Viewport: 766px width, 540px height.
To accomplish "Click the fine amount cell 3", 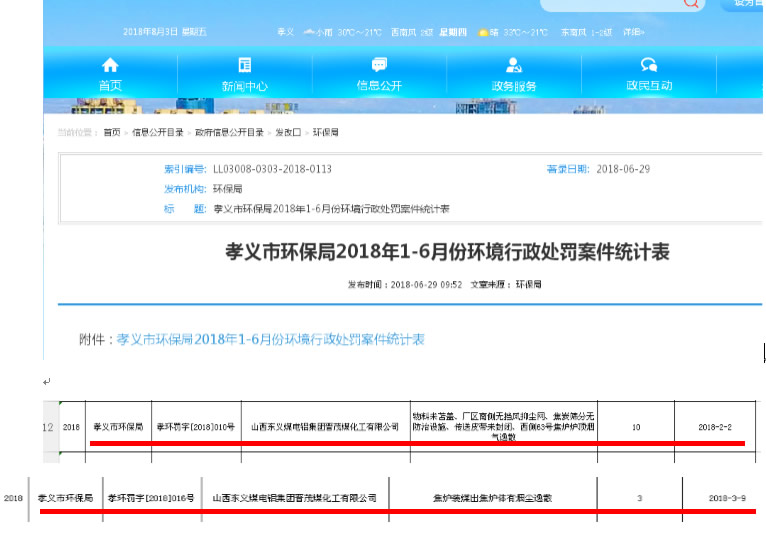I will 639,498.
